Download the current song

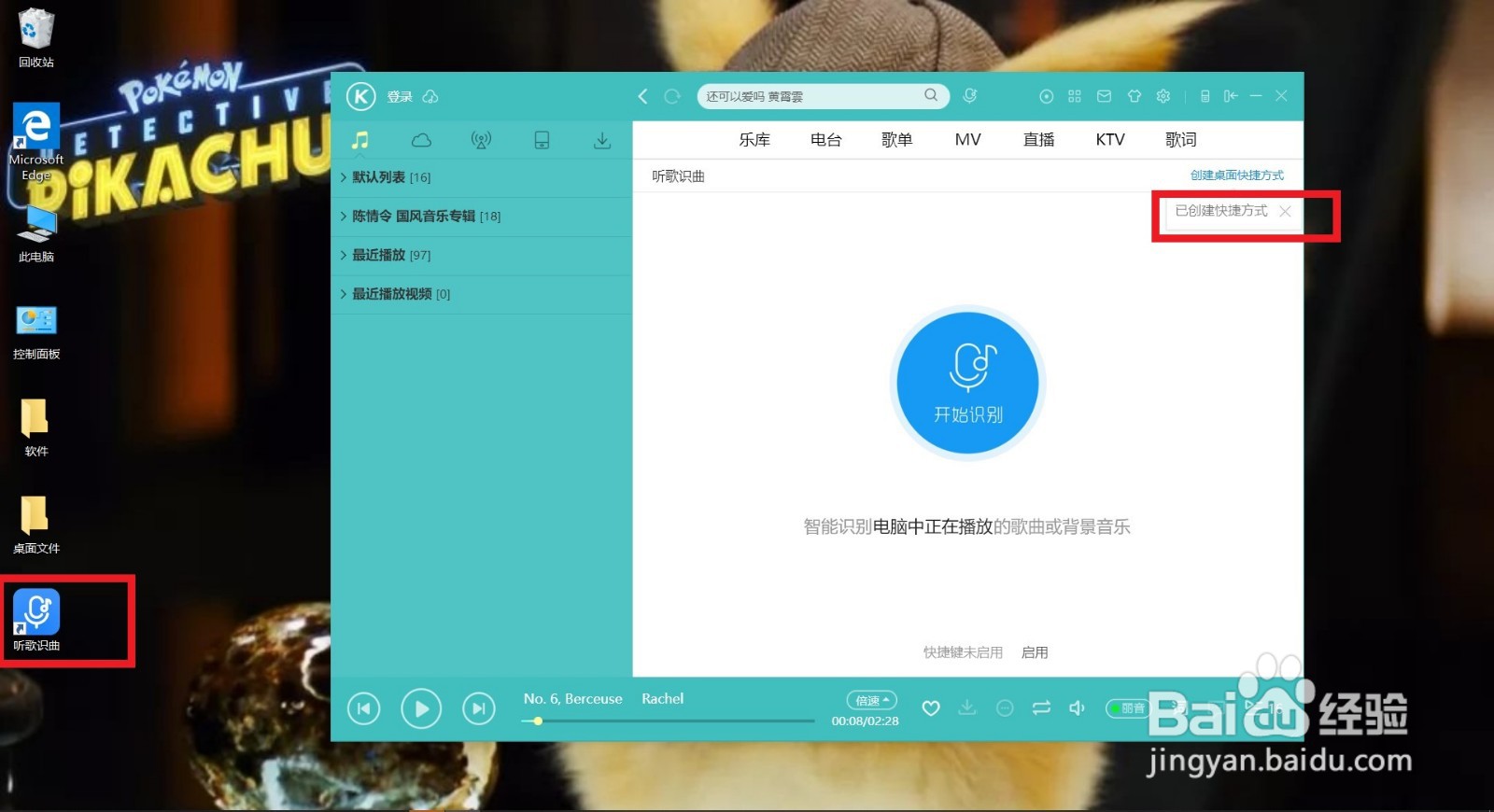pyautogui.click(x=967, y=708)
